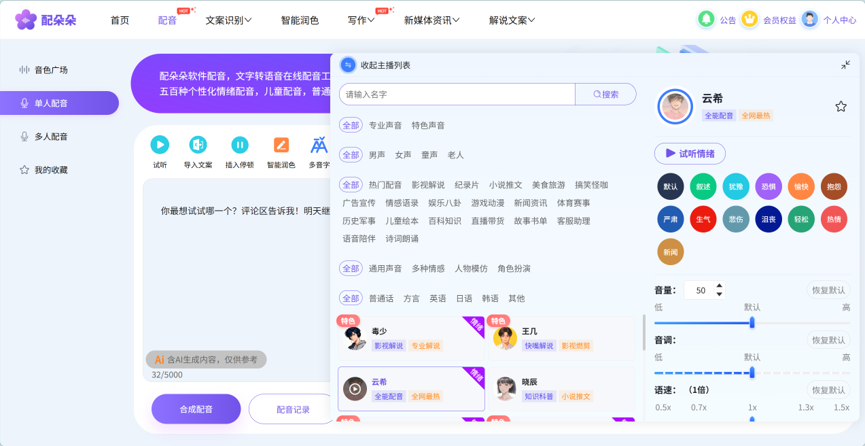Open 个人中心 avatar icon
This screenshot has width=865, height=446.
pos(809,19)
